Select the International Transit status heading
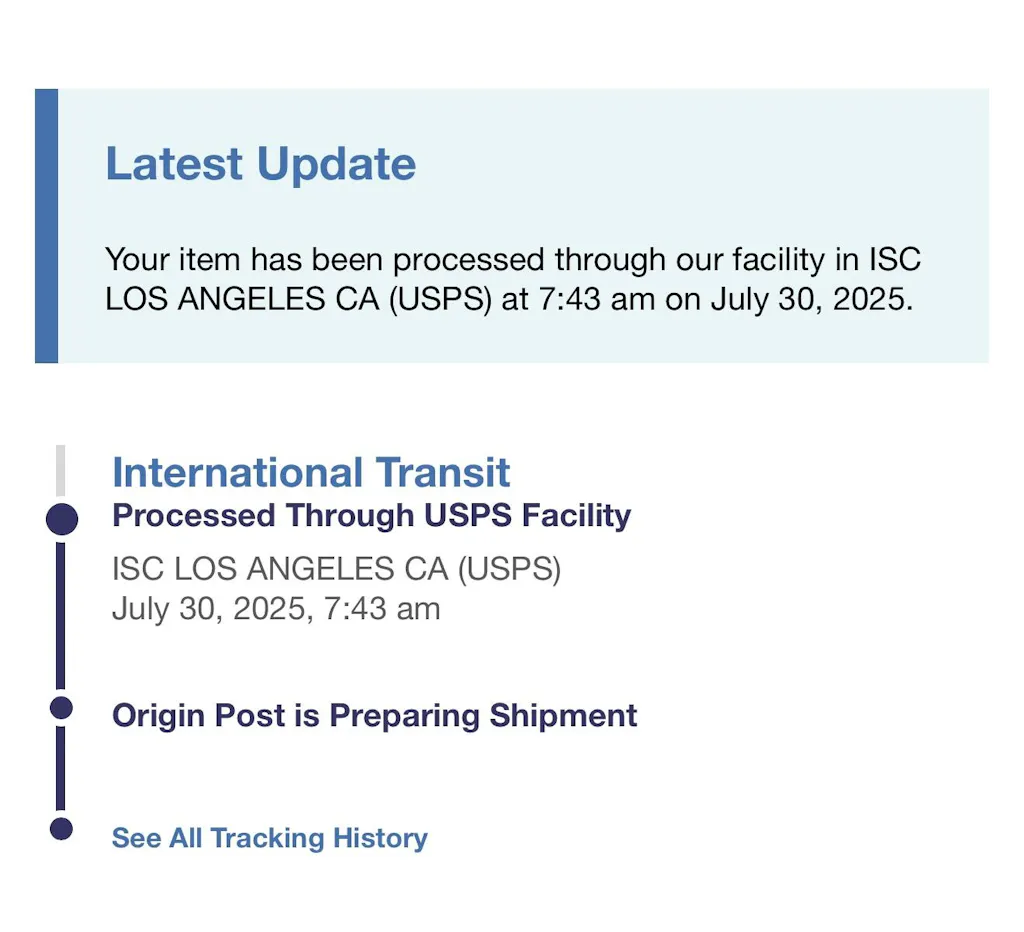The width and height of the screenshot is (1024, 932). coord(311,472)
